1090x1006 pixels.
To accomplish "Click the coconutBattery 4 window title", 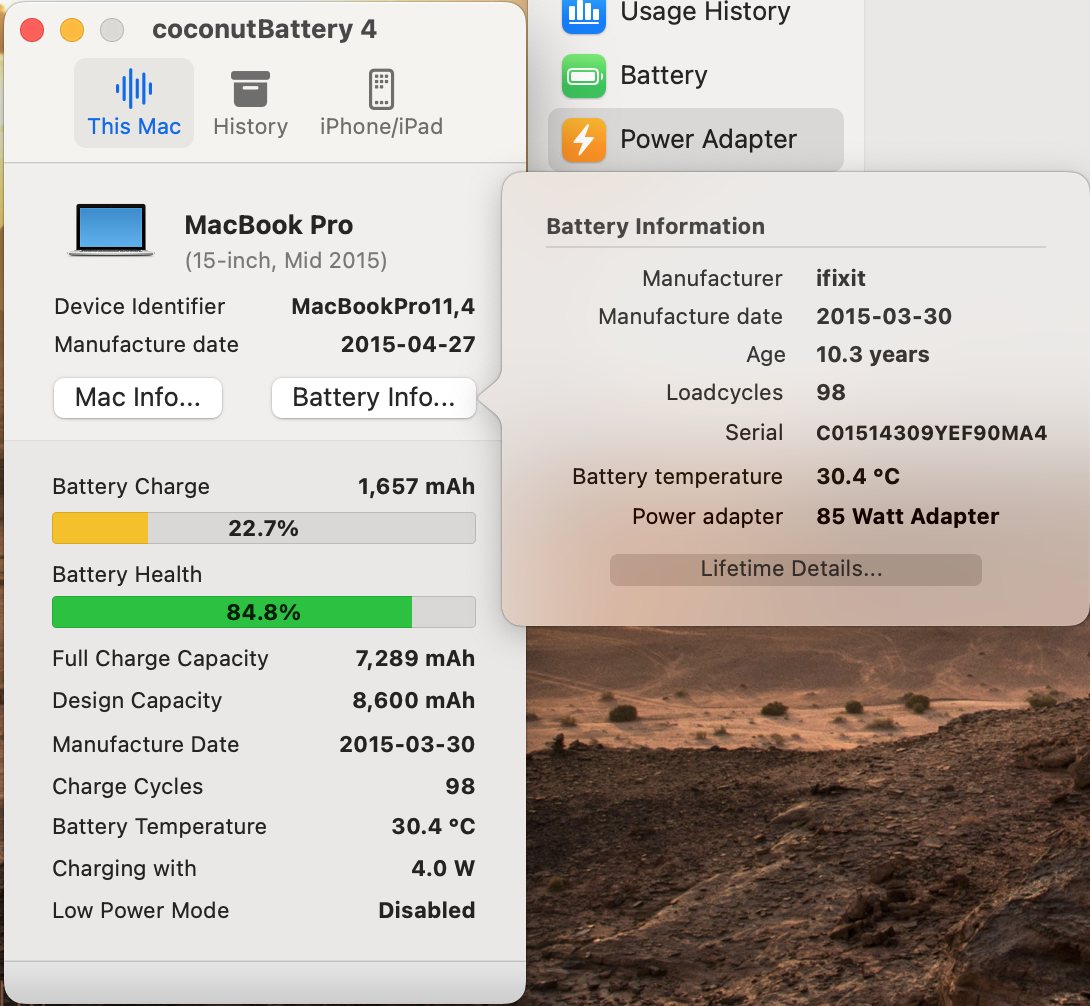I will click(264, 29).
